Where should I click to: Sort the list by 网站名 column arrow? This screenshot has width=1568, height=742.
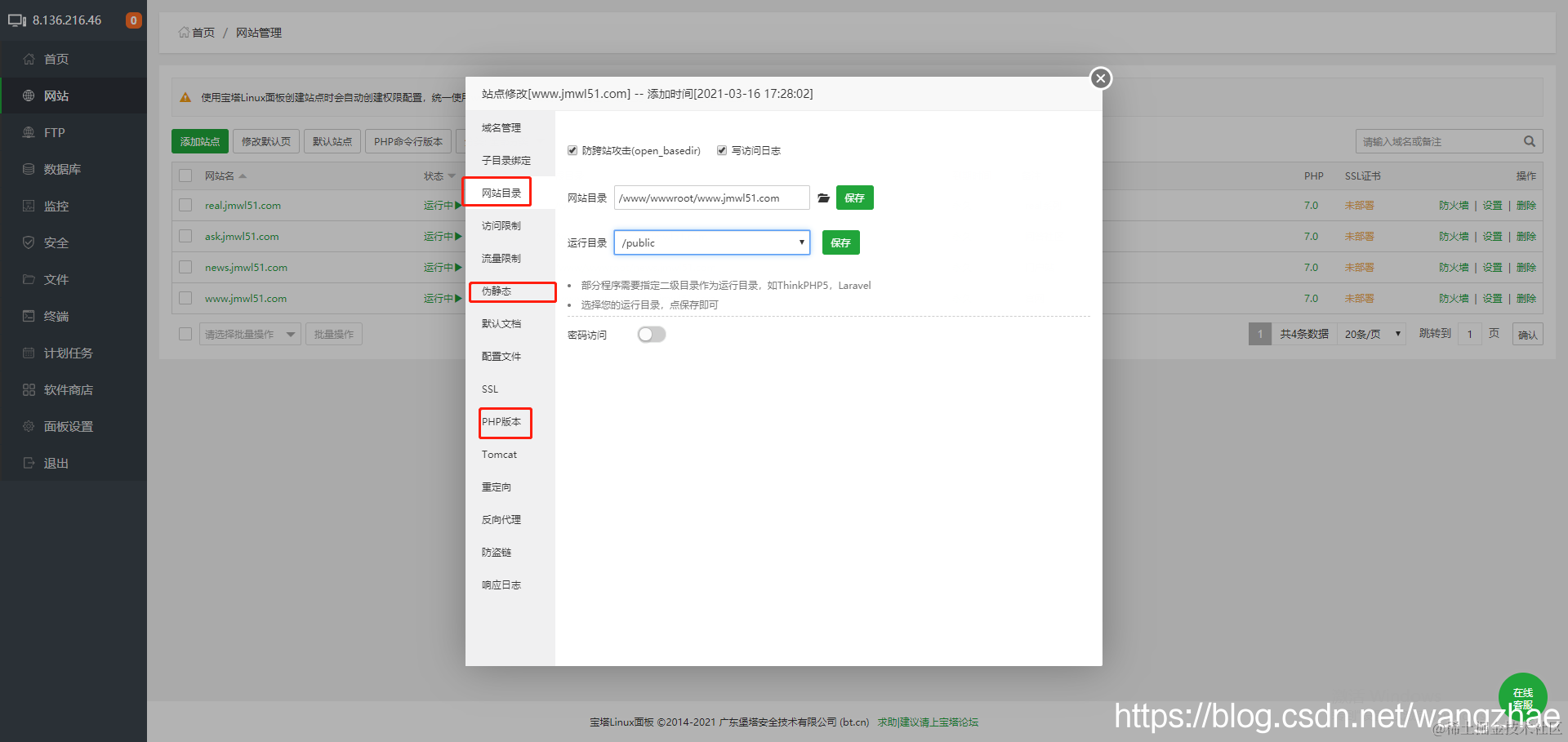[x=243, y=176]
